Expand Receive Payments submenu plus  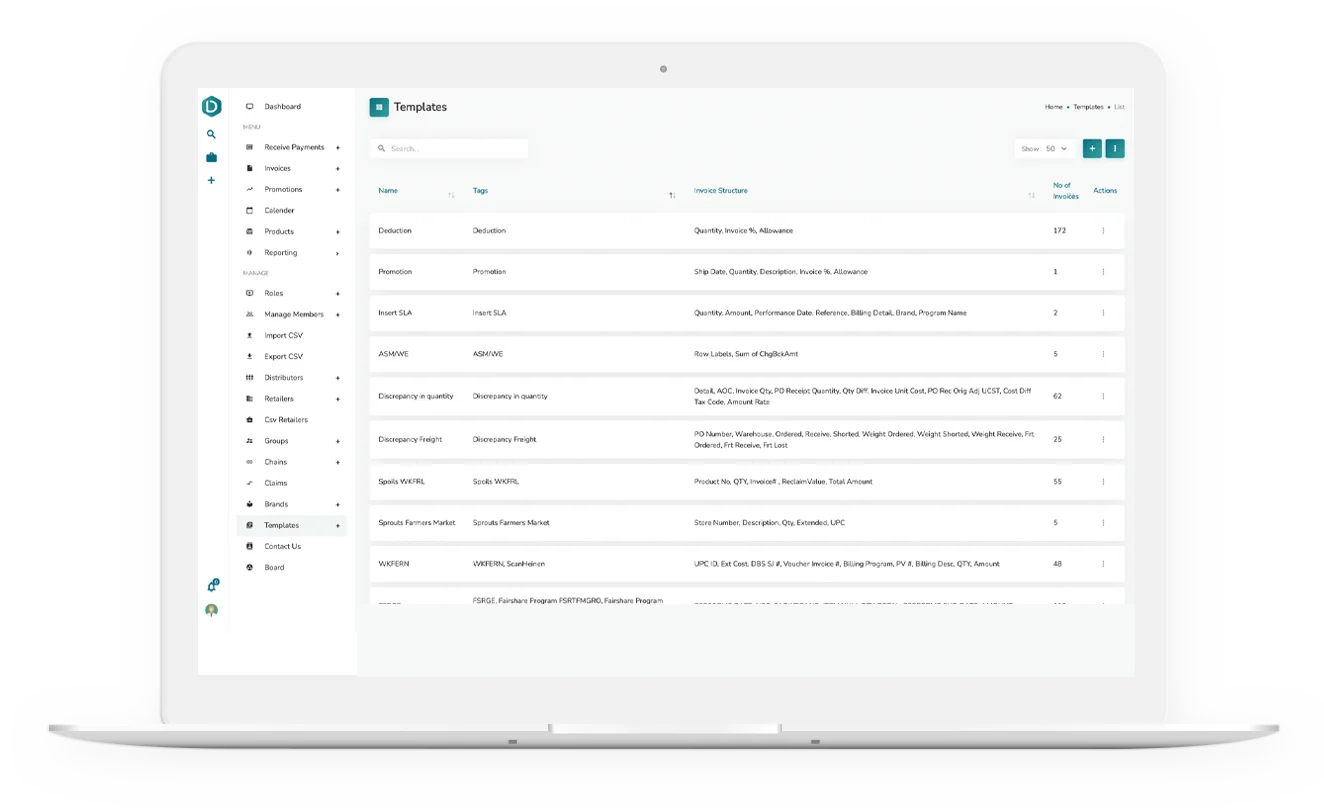338,148
